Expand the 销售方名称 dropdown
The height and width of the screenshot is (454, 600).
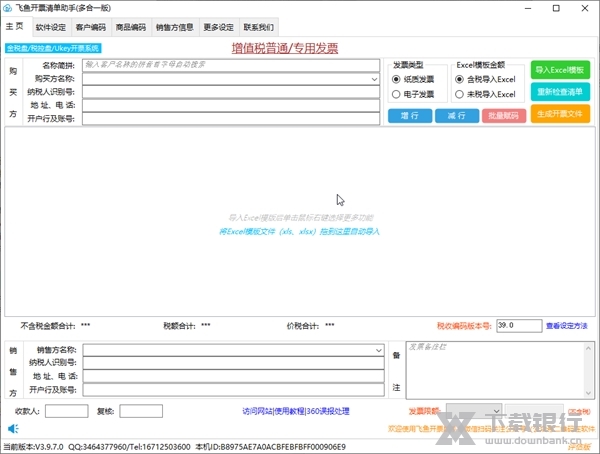[378, 350]
